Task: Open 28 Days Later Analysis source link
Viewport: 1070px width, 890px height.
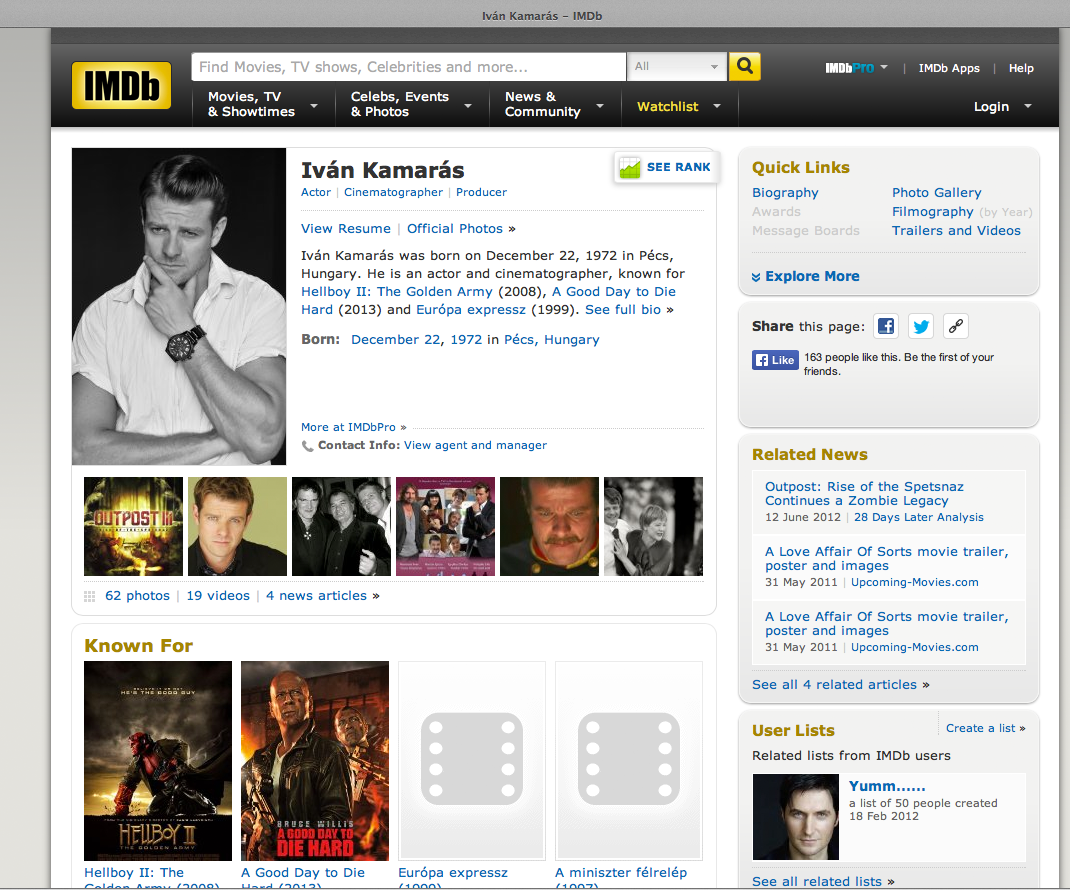Action: pos(919,517)
